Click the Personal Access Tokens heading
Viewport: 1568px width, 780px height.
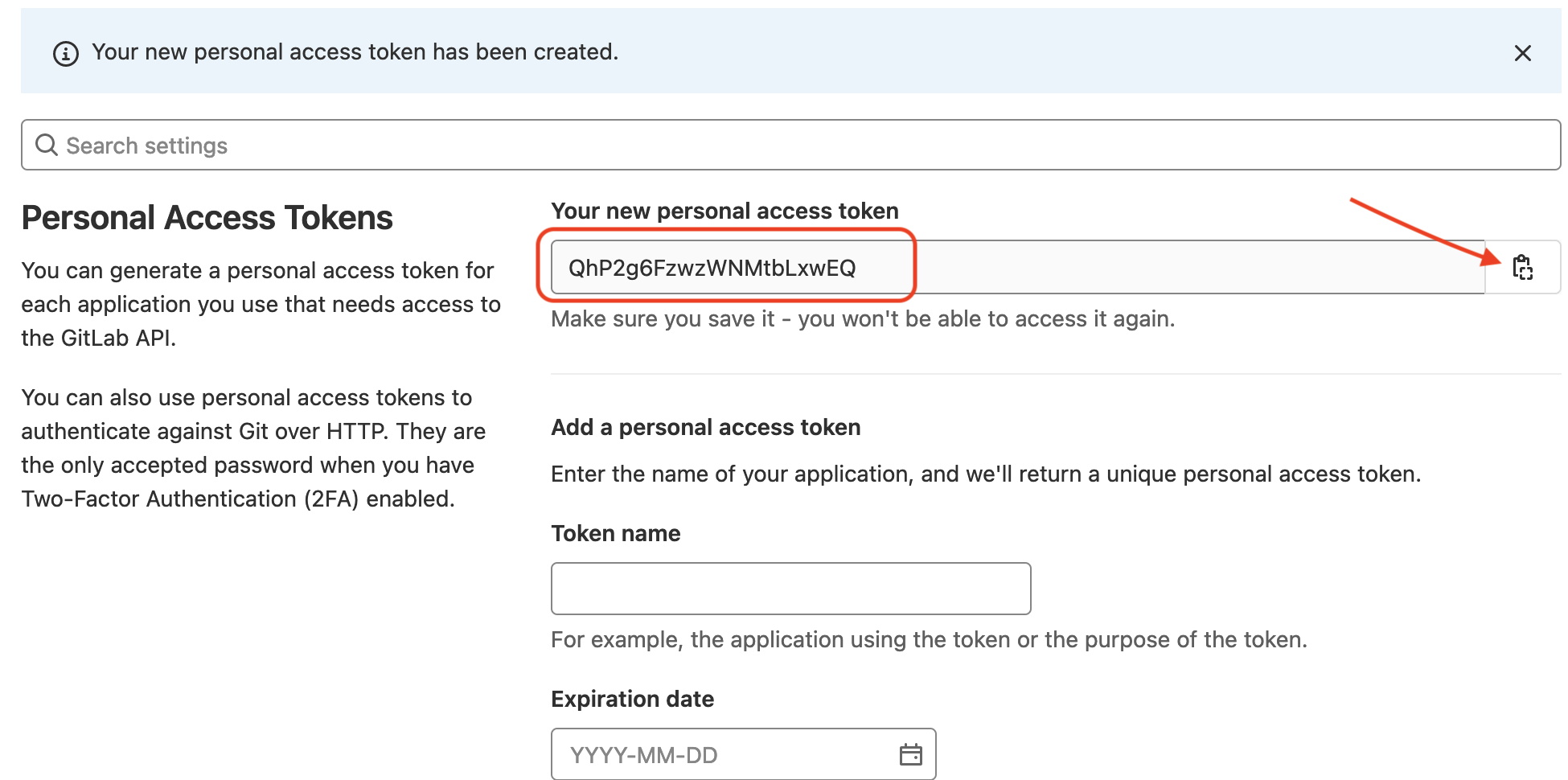(207, 218)
